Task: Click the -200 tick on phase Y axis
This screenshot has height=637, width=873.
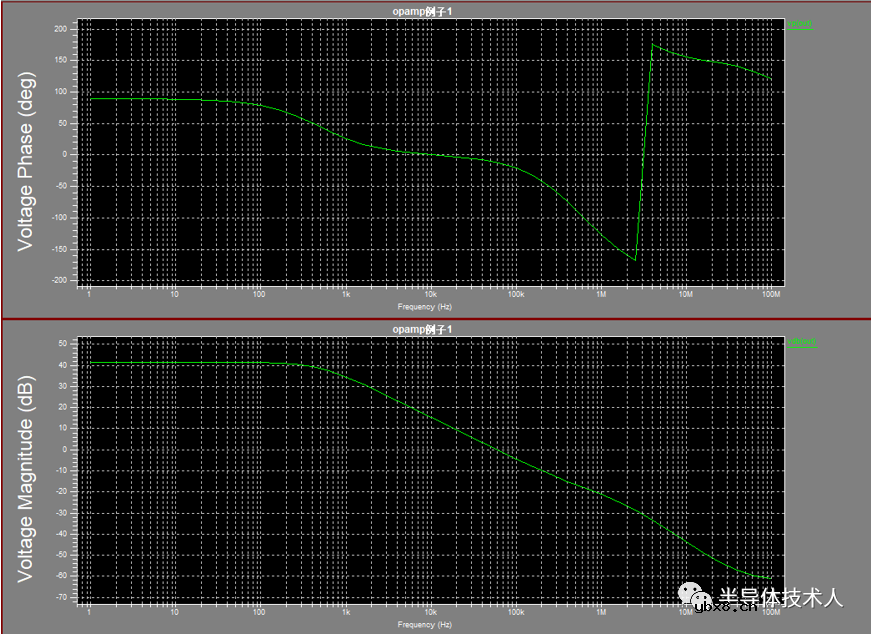Action: point(58,281)
